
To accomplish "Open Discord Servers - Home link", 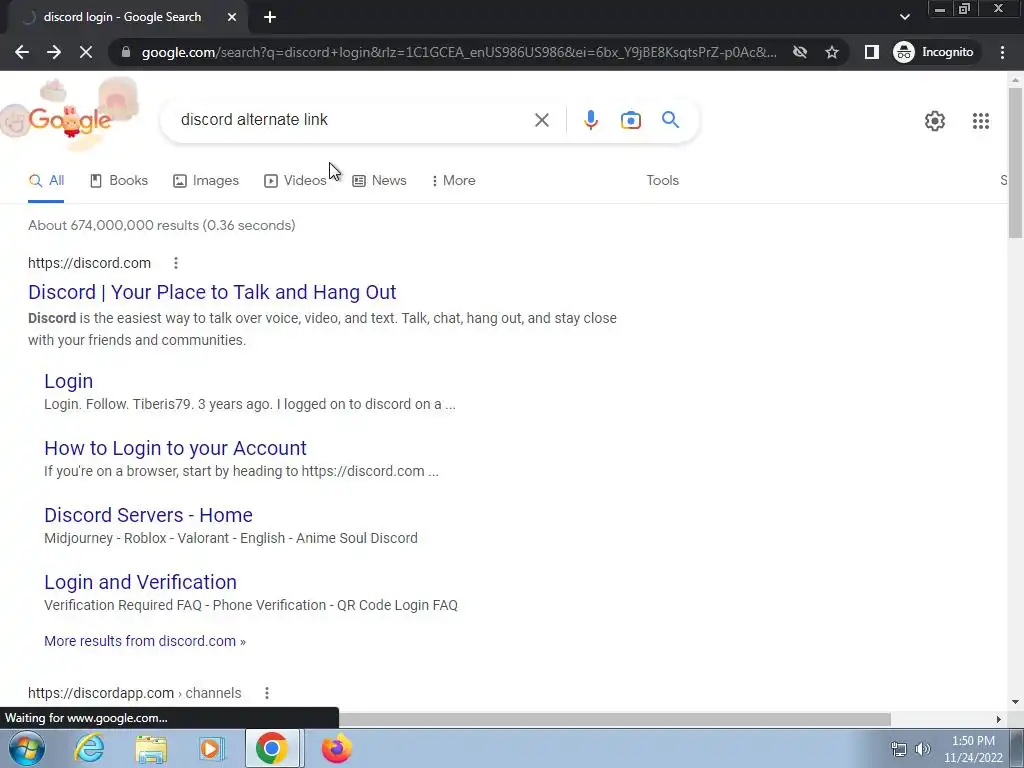I will 148,515.
